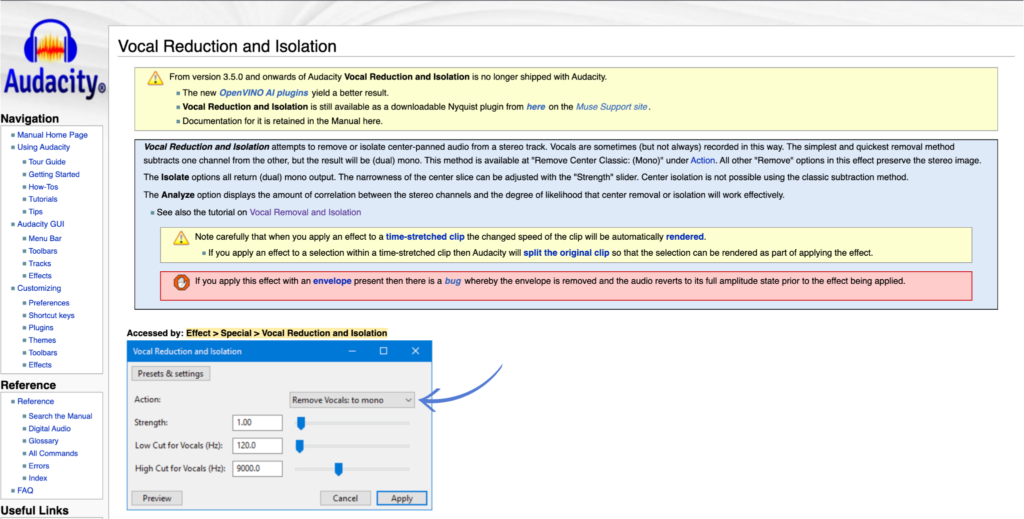Click the Preview button
This screenshot has width=1024, height=519.
click(x=157, y=498)
